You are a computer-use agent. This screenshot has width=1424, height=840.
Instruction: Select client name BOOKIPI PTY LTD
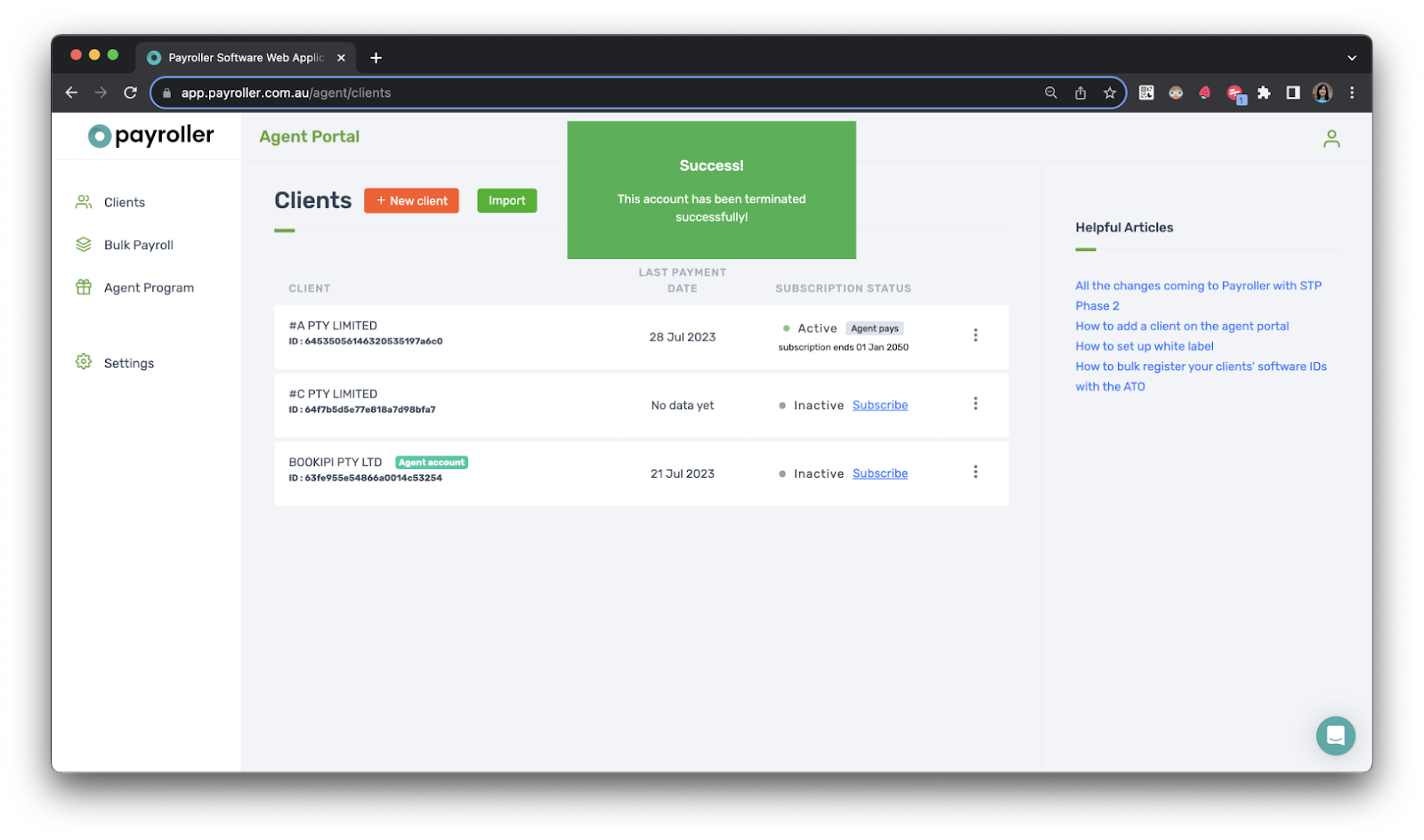pyautogui.click(x=335, y=463)
